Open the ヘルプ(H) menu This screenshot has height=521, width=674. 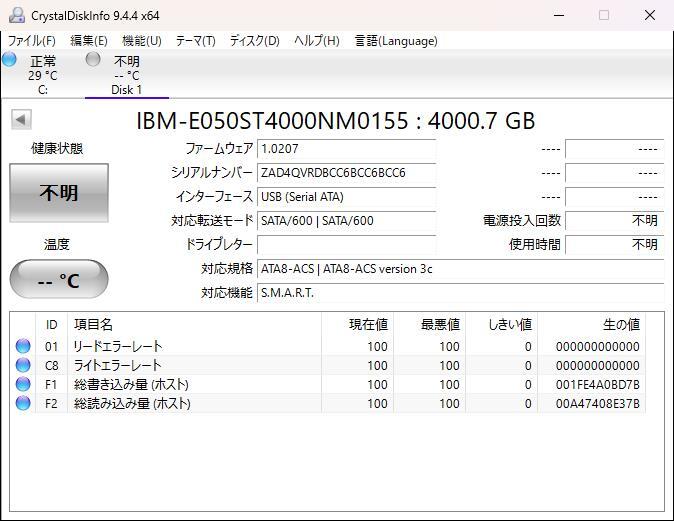click(317, 41)
